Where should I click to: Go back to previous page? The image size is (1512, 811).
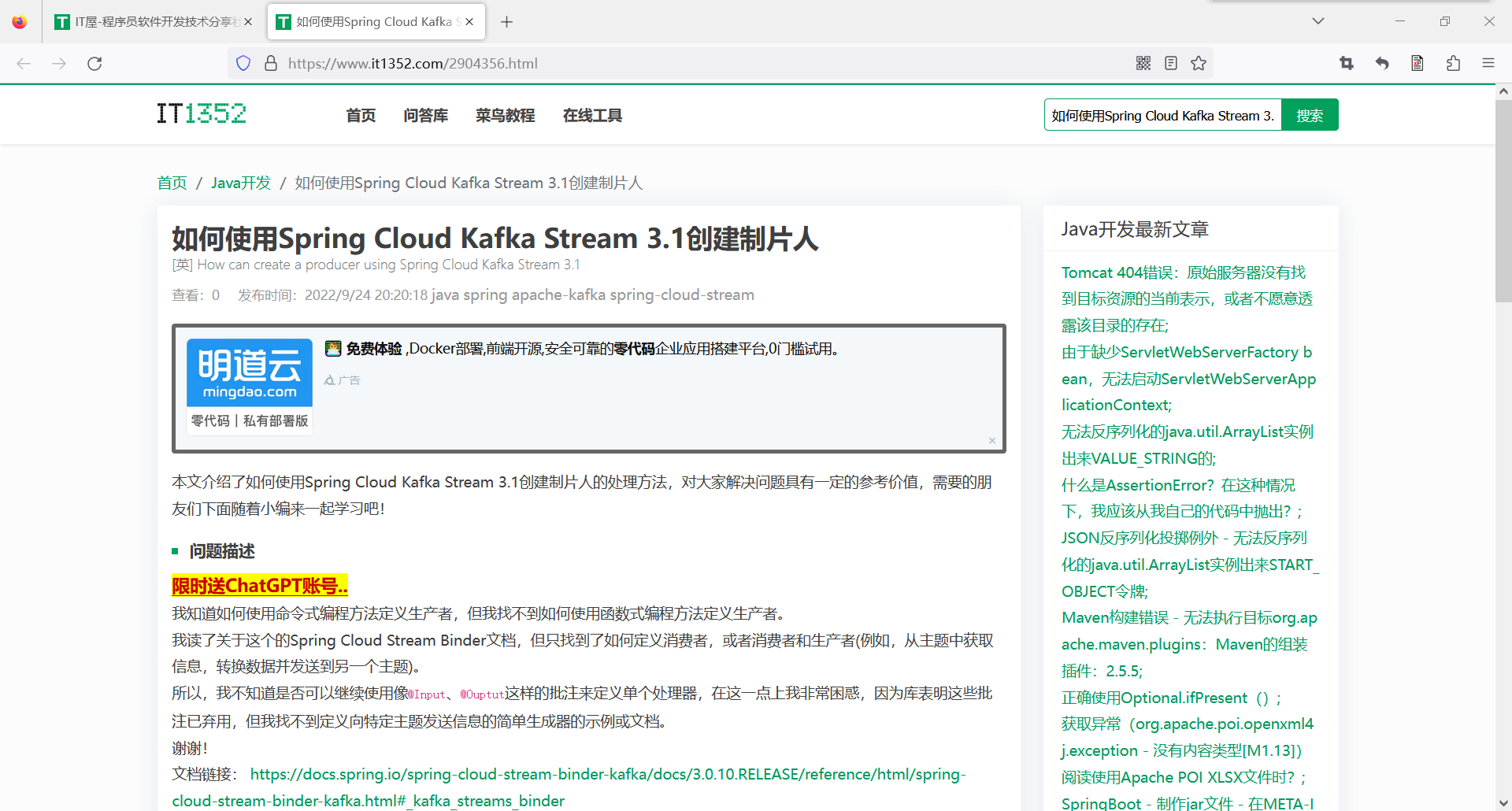click(24, 64)
